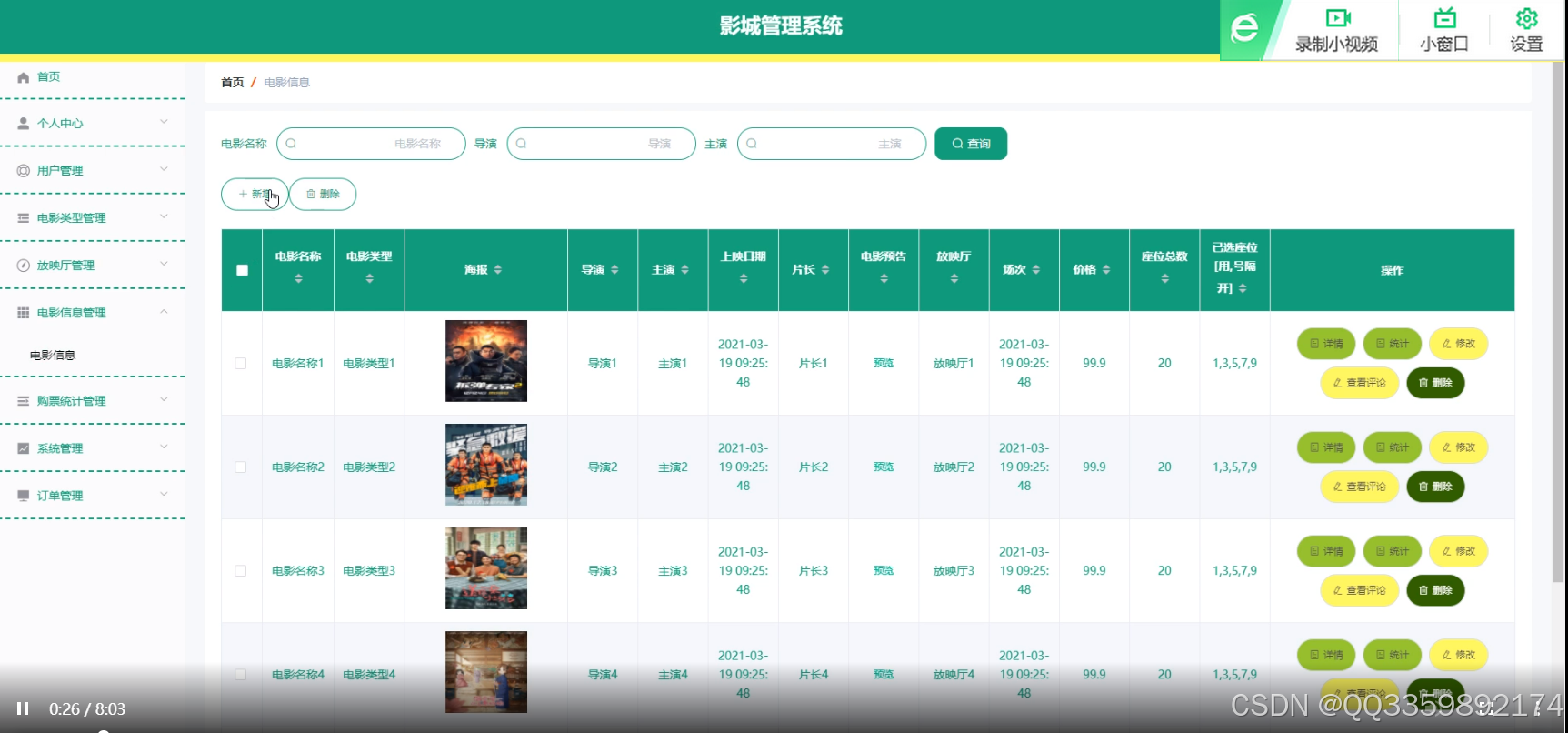Expand the 订单管理 sidebar menu
This screenshot has height=733, width=1568.
93,495
